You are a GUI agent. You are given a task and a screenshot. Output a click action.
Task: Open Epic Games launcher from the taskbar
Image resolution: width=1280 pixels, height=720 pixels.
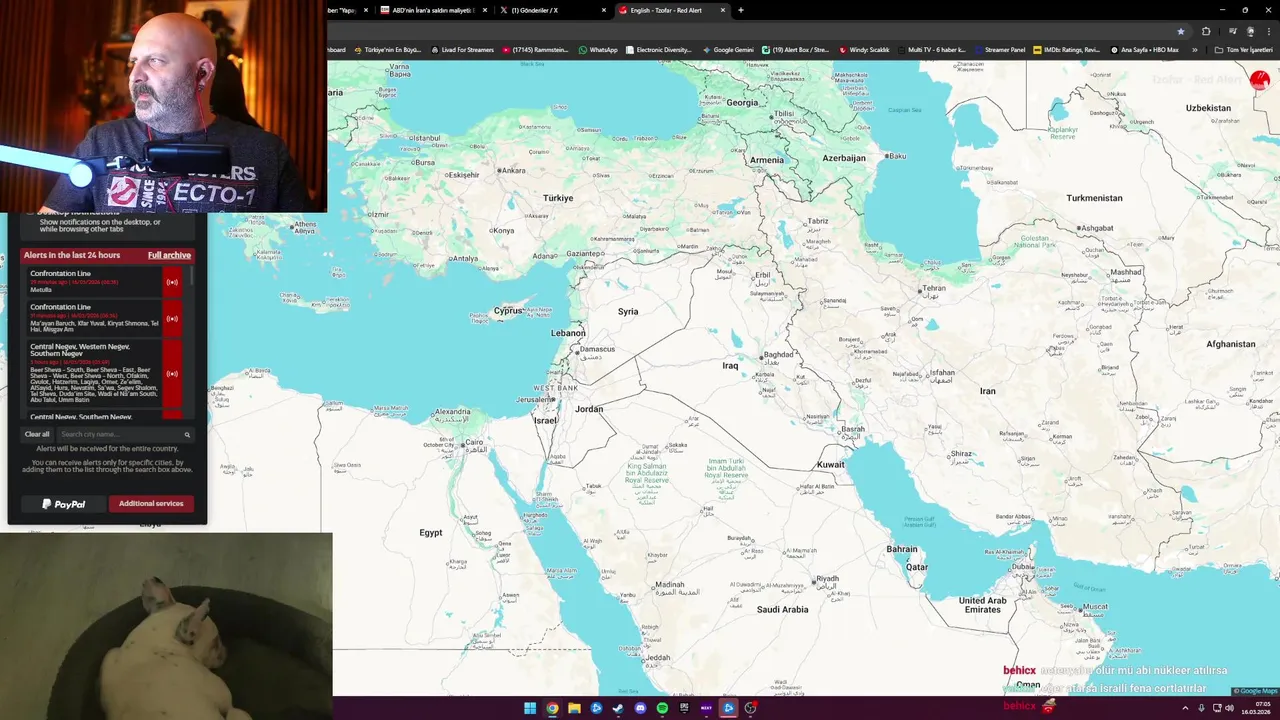click(684, 708)
